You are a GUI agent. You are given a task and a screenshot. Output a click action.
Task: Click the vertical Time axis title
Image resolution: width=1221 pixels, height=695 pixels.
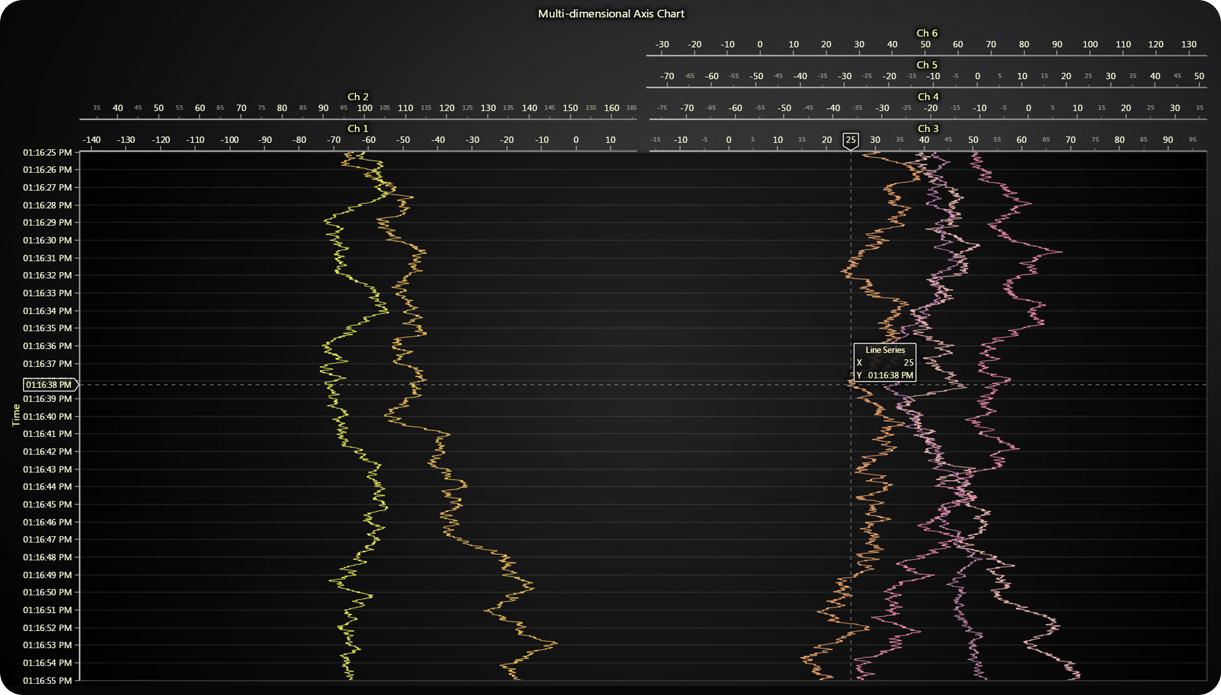tap(16, 415)
